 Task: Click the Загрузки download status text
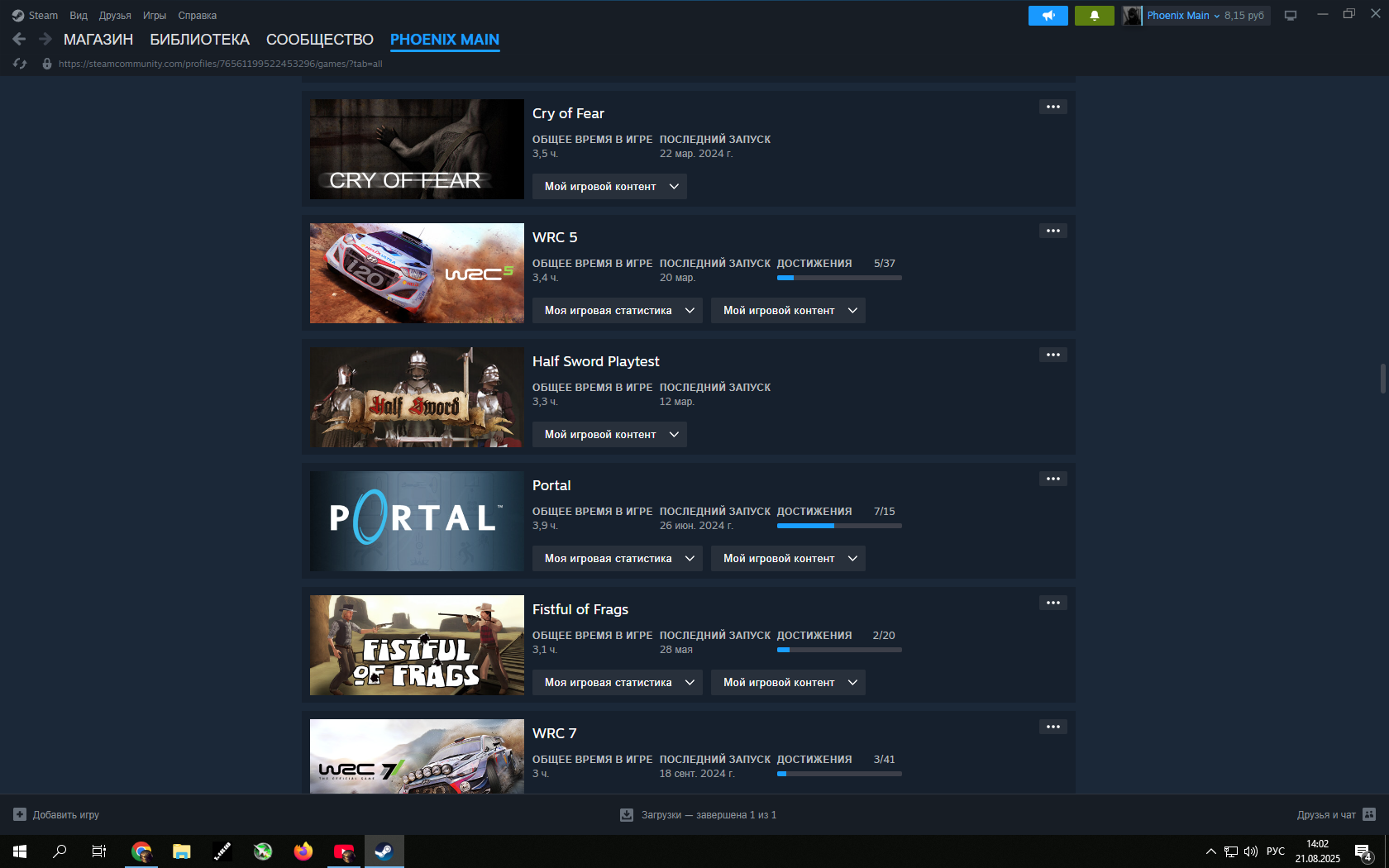709,815
